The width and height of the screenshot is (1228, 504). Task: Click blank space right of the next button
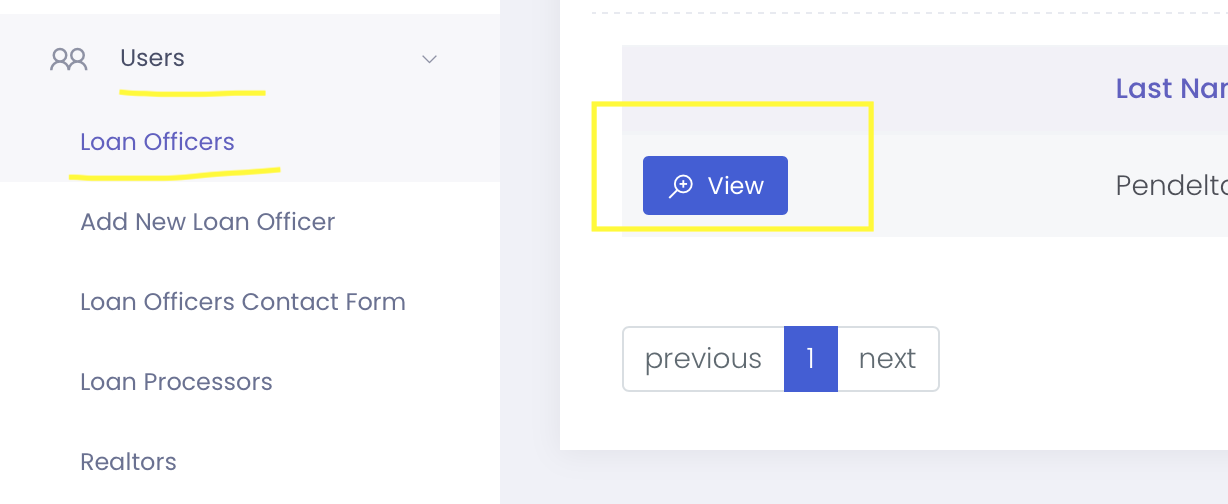tap(1080, 359)
